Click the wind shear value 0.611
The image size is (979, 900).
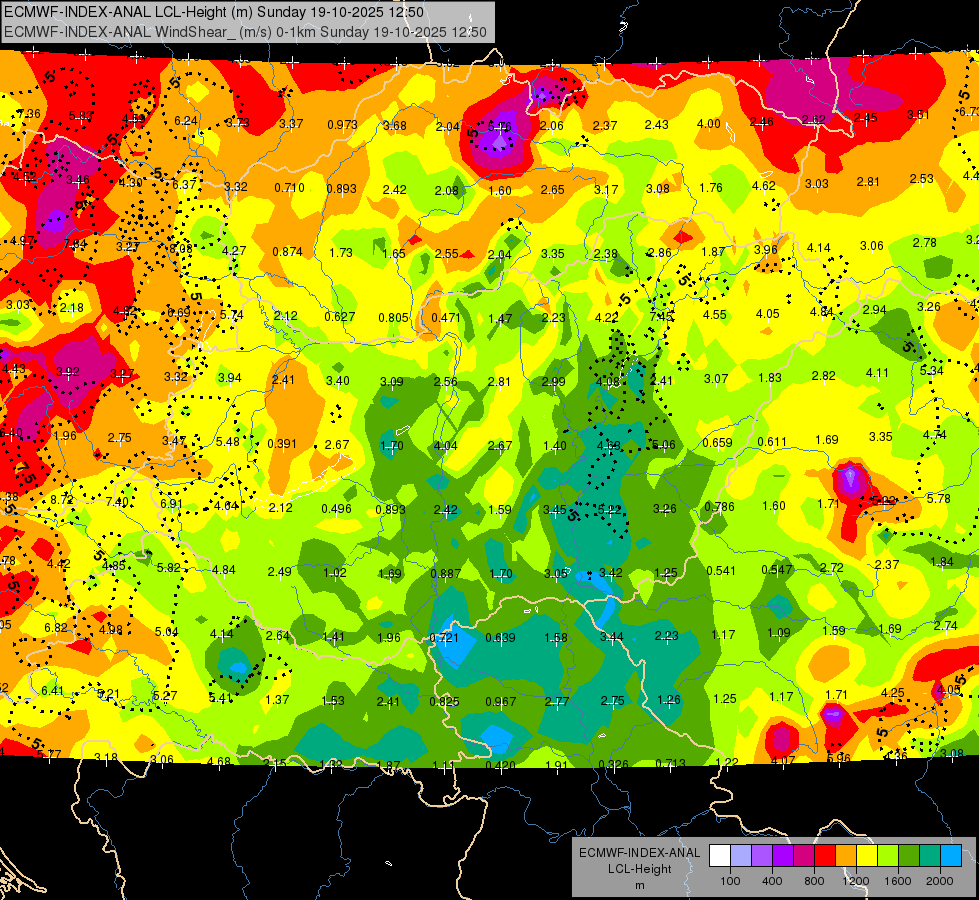click(x=772, y=442)
